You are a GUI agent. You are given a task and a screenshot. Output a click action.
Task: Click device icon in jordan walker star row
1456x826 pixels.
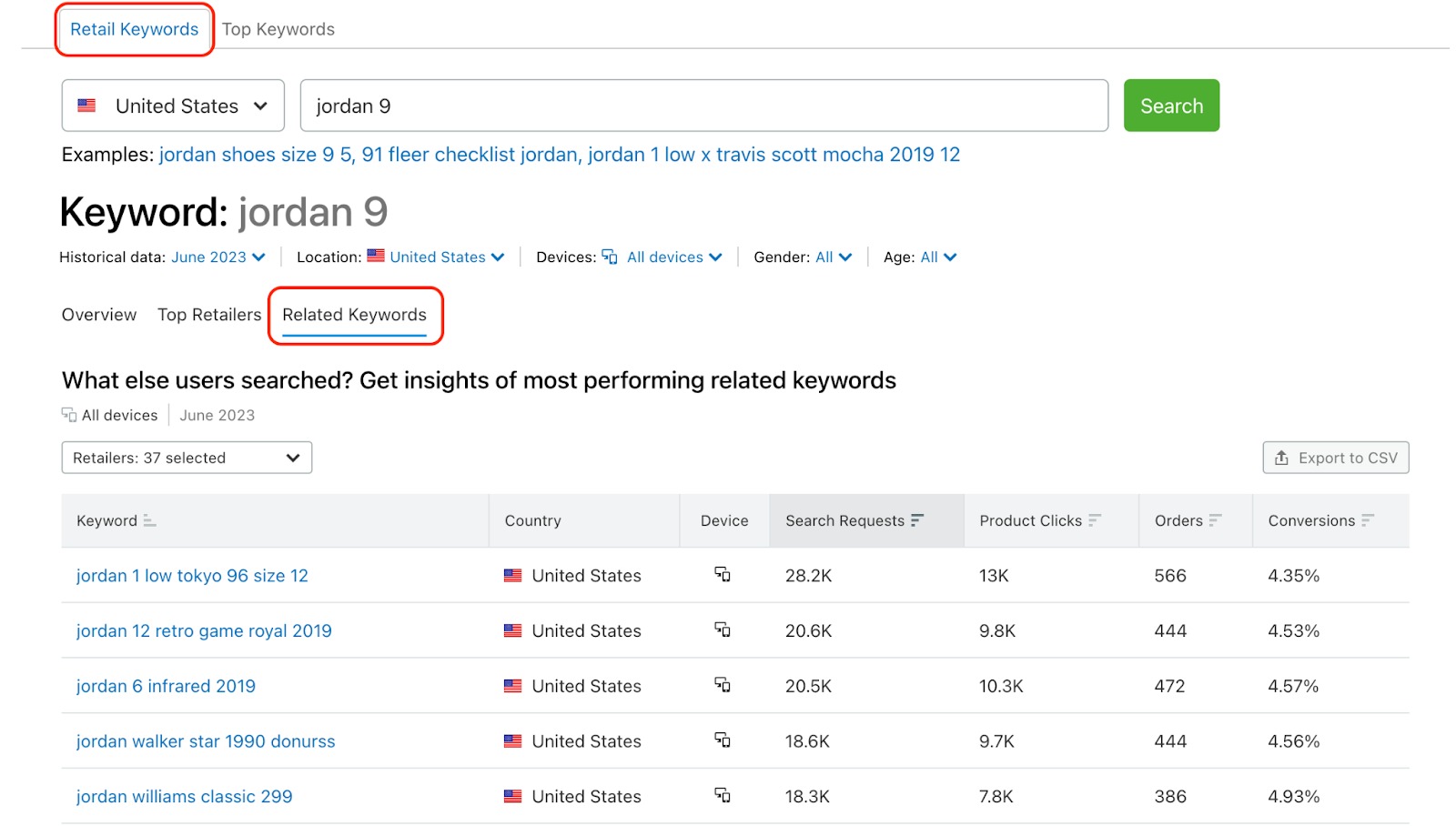coord(723,740)
